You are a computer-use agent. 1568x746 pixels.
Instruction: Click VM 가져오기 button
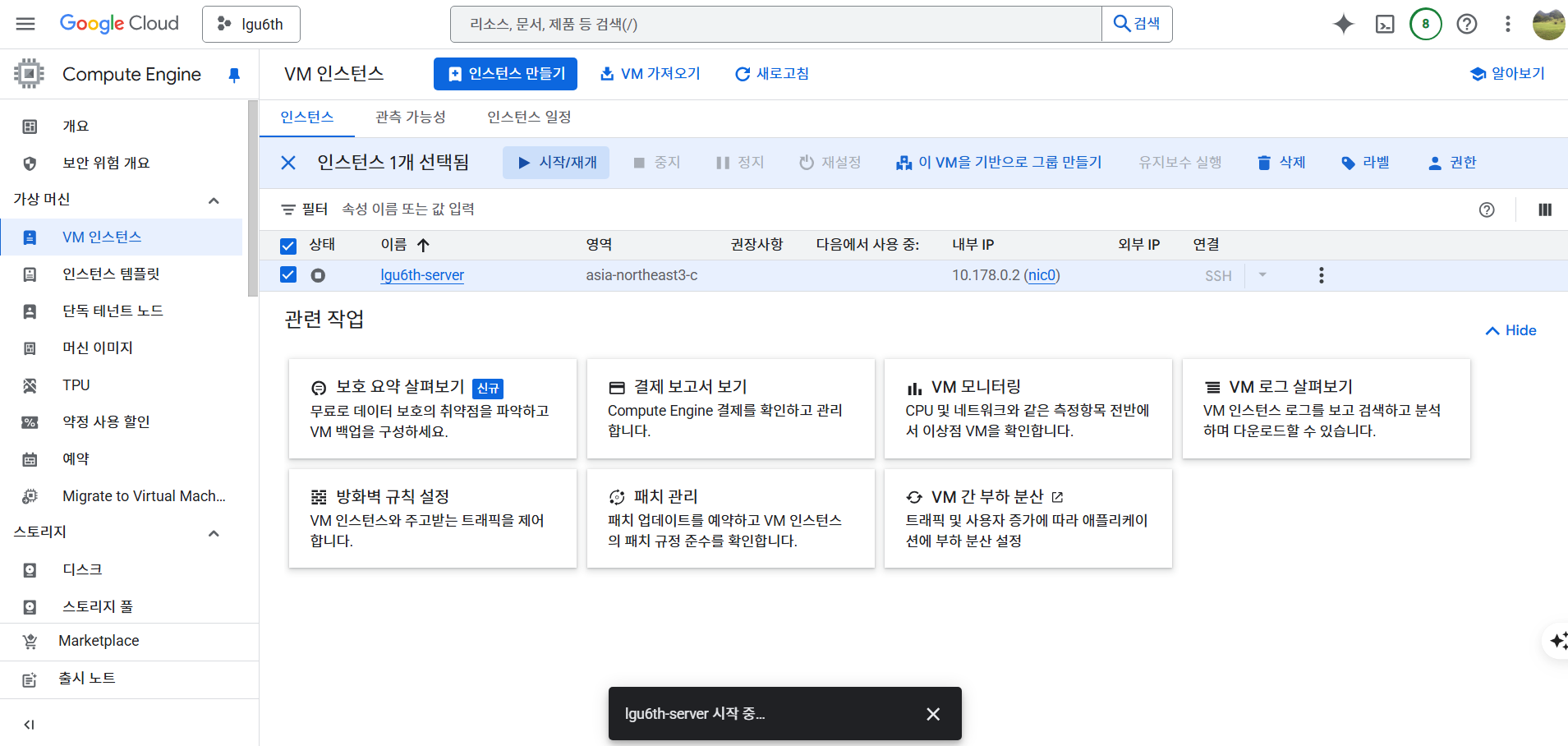[x=650, y=74]
